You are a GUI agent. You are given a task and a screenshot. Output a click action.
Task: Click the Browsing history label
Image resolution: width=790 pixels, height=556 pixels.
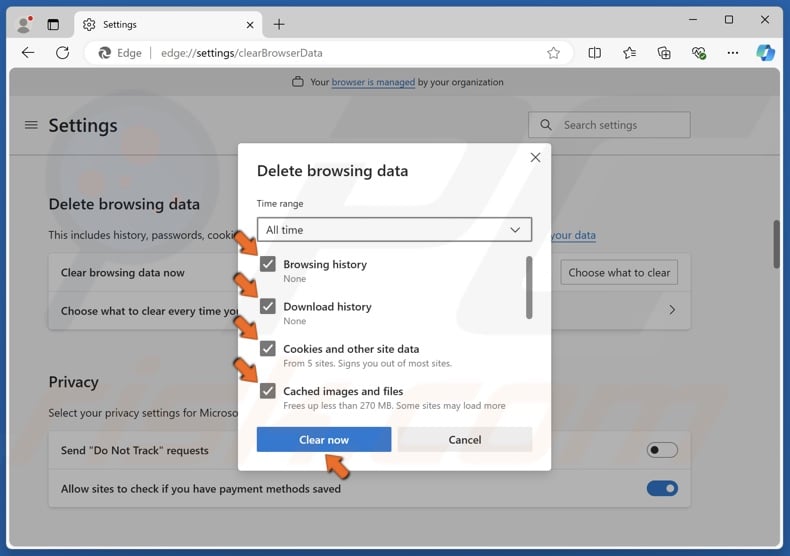tap(325, 264)
